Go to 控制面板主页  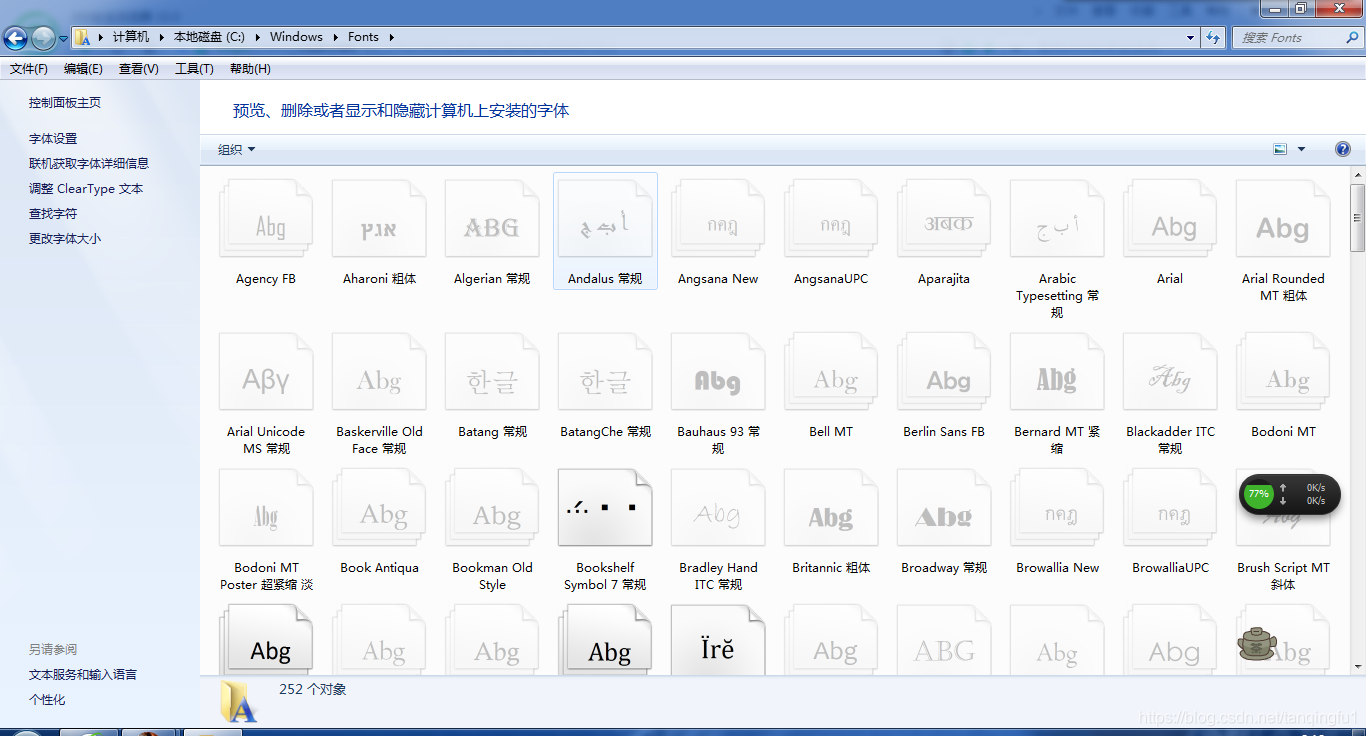click(x=65, y=103)
